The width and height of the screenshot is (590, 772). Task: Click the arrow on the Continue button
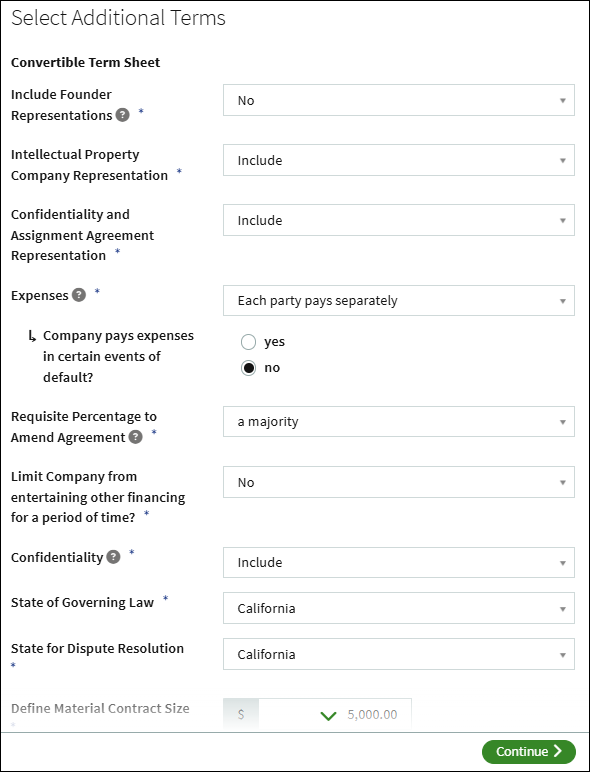click(557, 751)
